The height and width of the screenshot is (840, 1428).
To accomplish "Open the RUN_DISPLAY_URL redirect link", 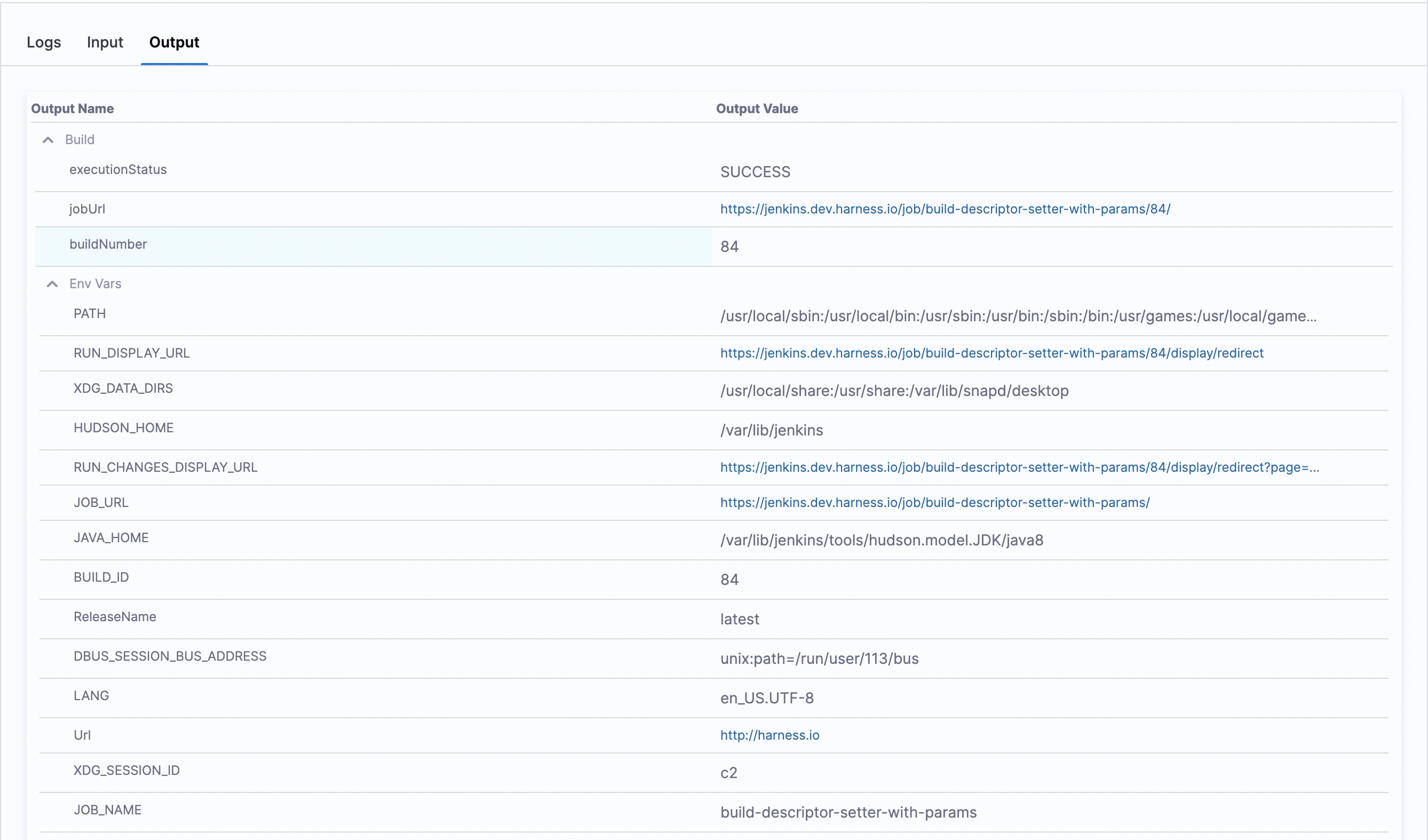I will [991, 353].
